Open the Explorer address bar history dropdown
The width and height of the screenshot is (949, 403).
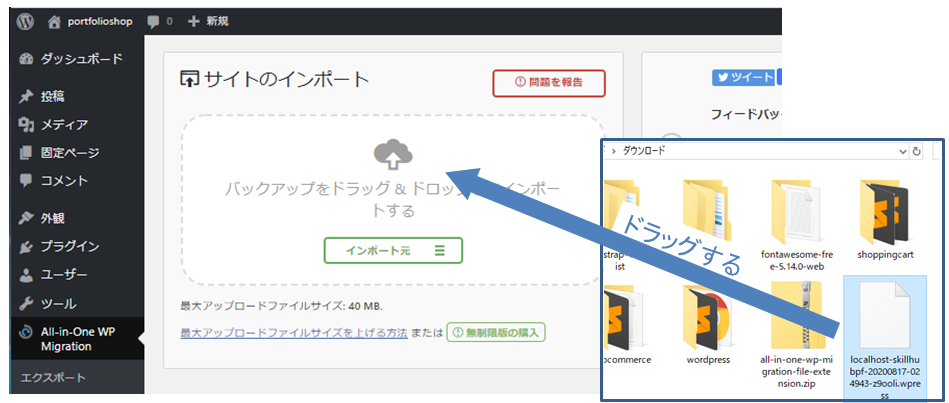tap(903, 151)
